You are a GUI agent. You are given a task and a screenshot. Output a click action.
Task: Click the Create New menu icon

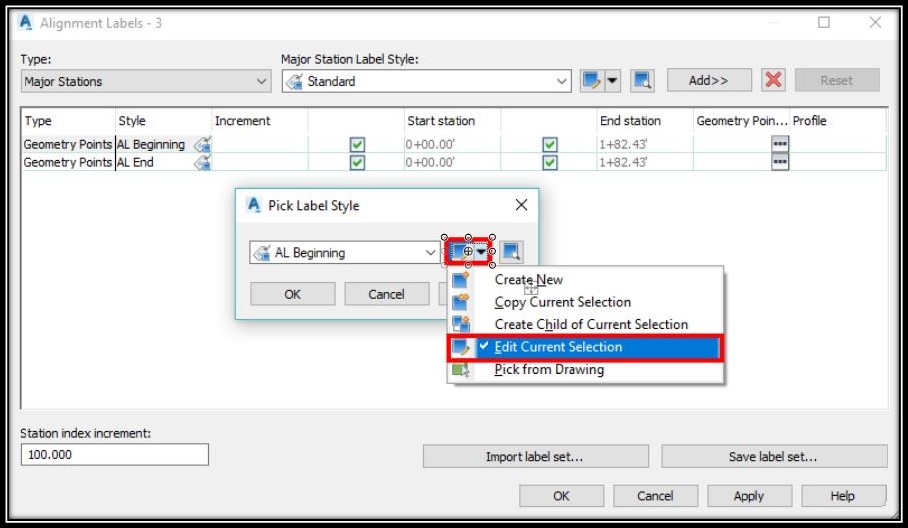click(461, 280)
